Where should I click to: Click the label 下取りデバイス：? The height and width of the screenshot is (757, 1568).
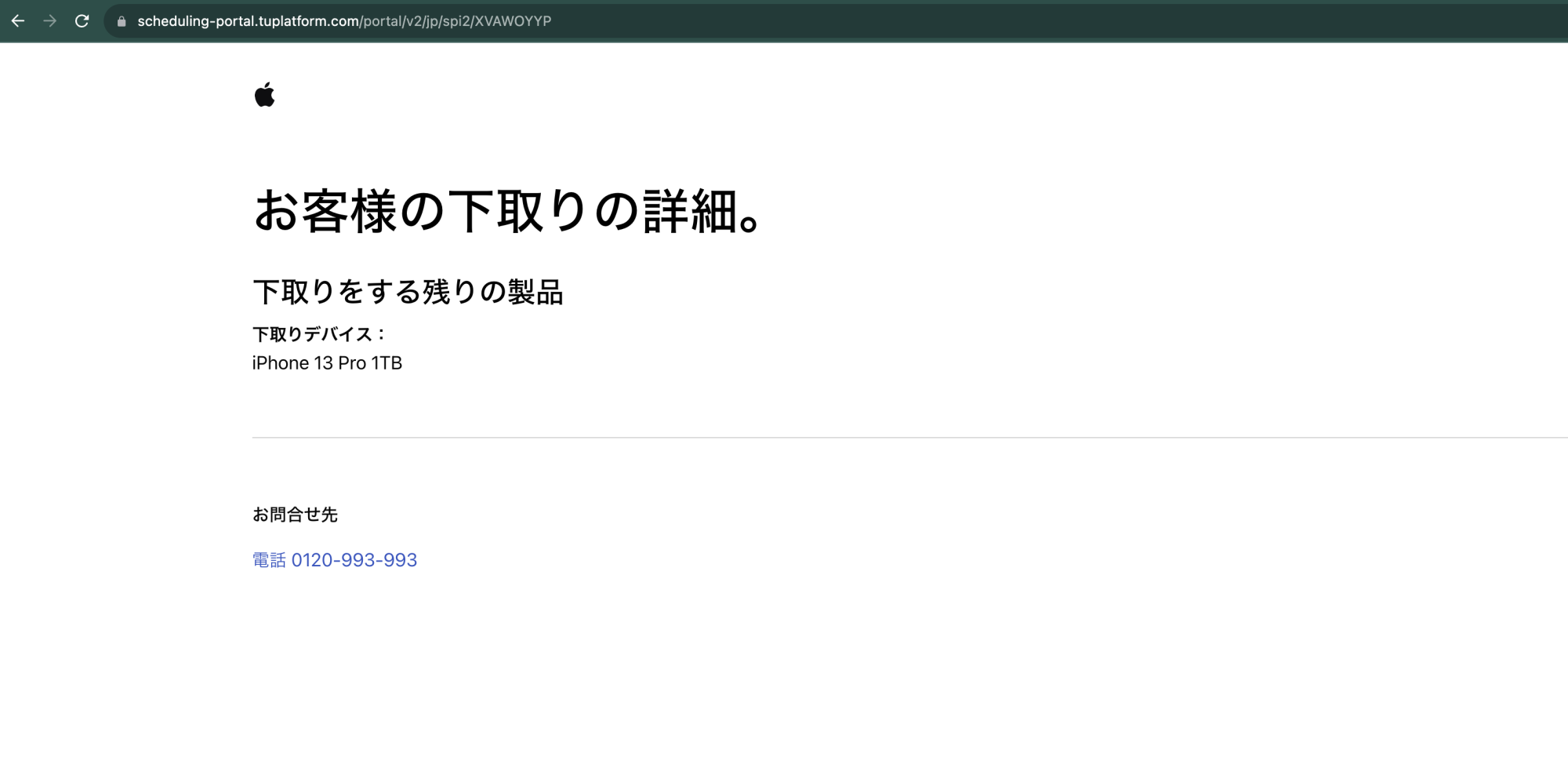[x=321, y=334]
